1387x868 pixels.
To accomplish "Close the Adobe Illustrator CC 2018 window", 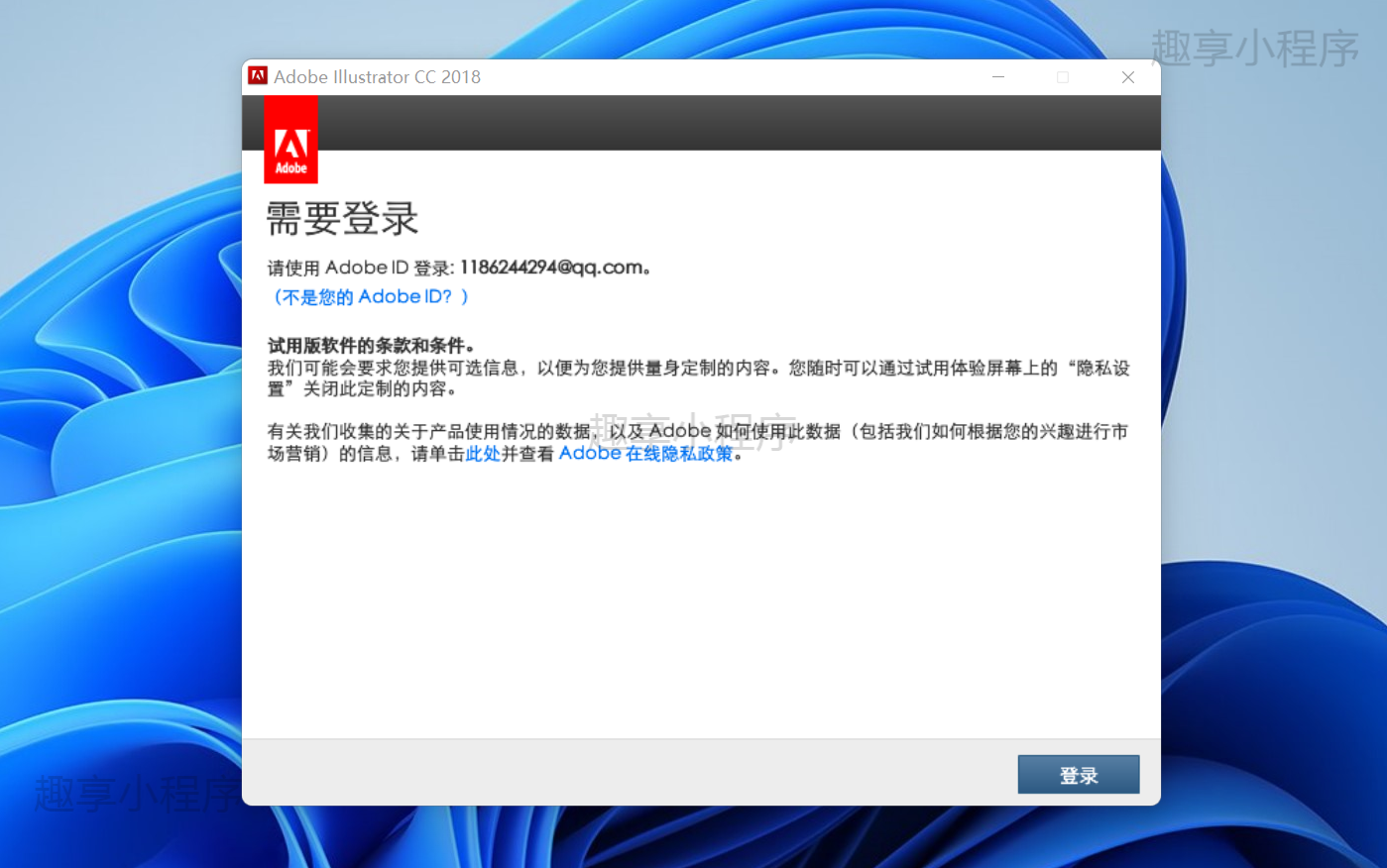I will [x=1127, y=77].
